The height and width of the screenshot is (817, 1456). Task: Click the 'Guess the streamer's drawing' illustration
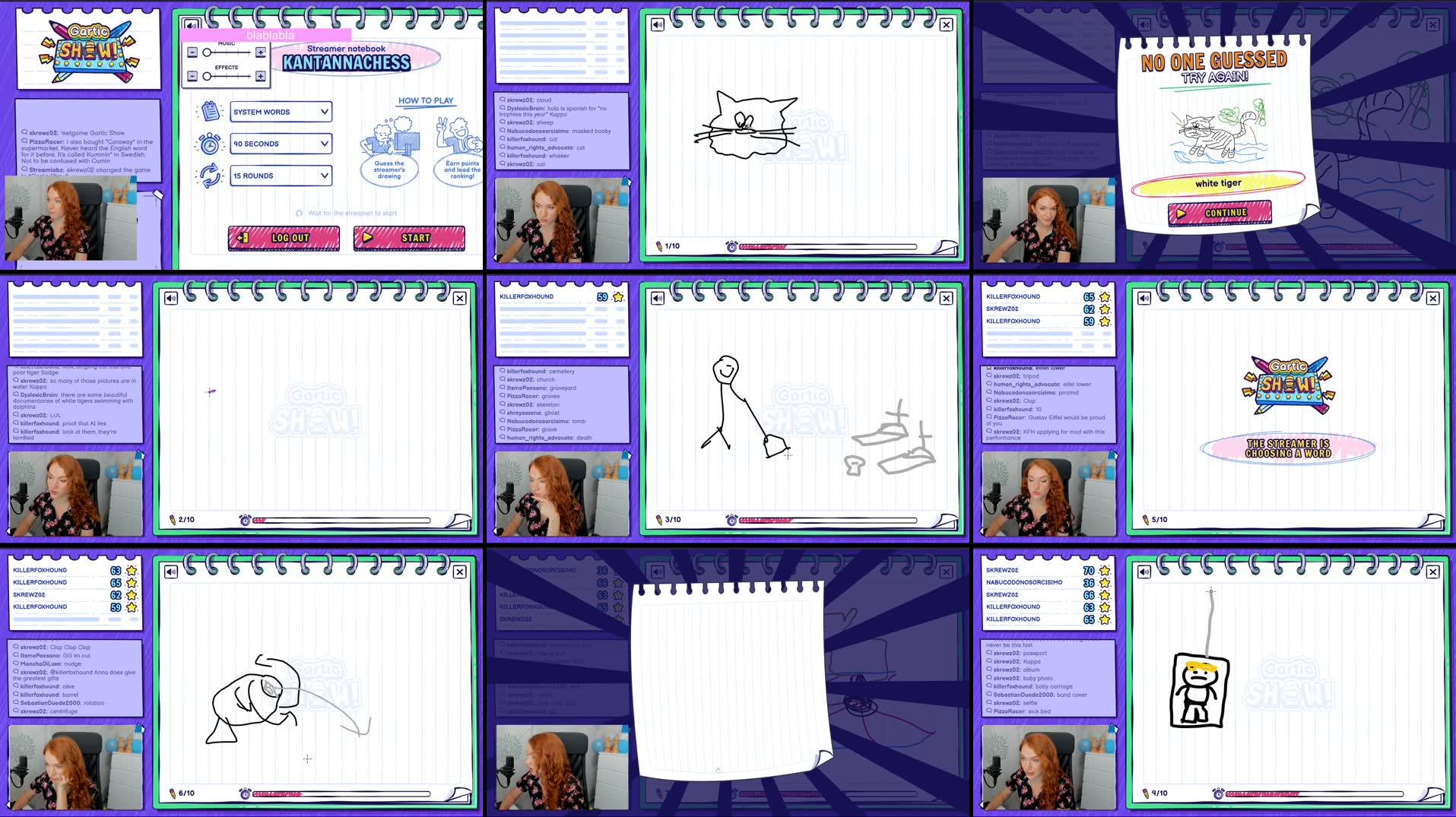point(389,150)
